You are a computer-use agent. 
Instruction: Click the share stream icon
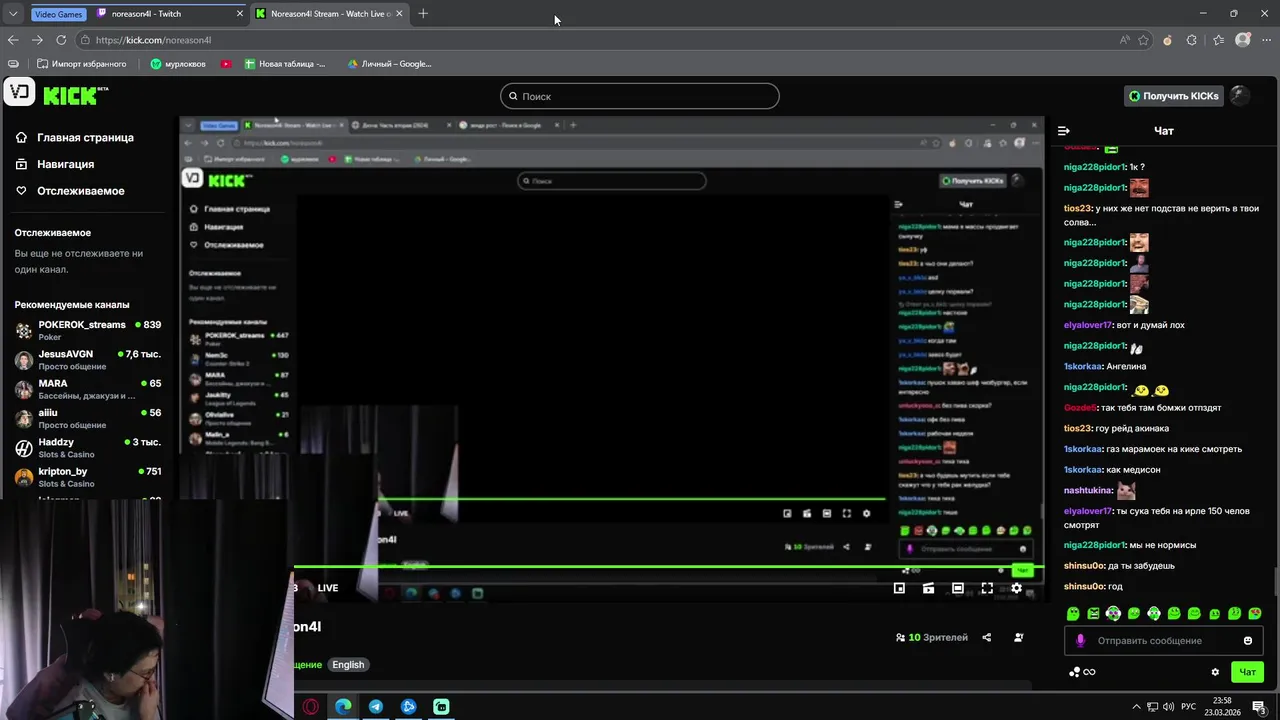coord(987,637)
